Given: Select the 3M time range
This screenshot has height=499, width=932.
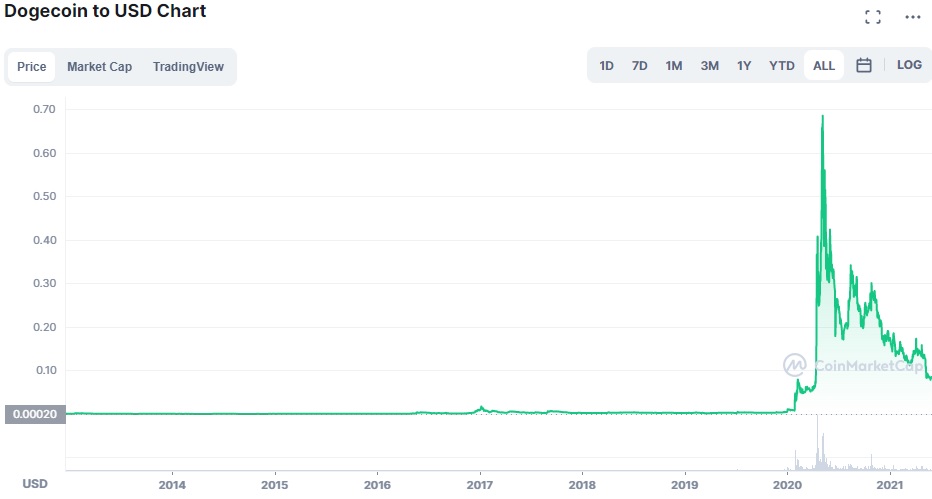Looking at the screenshot, I should click(x=709, y=66).
